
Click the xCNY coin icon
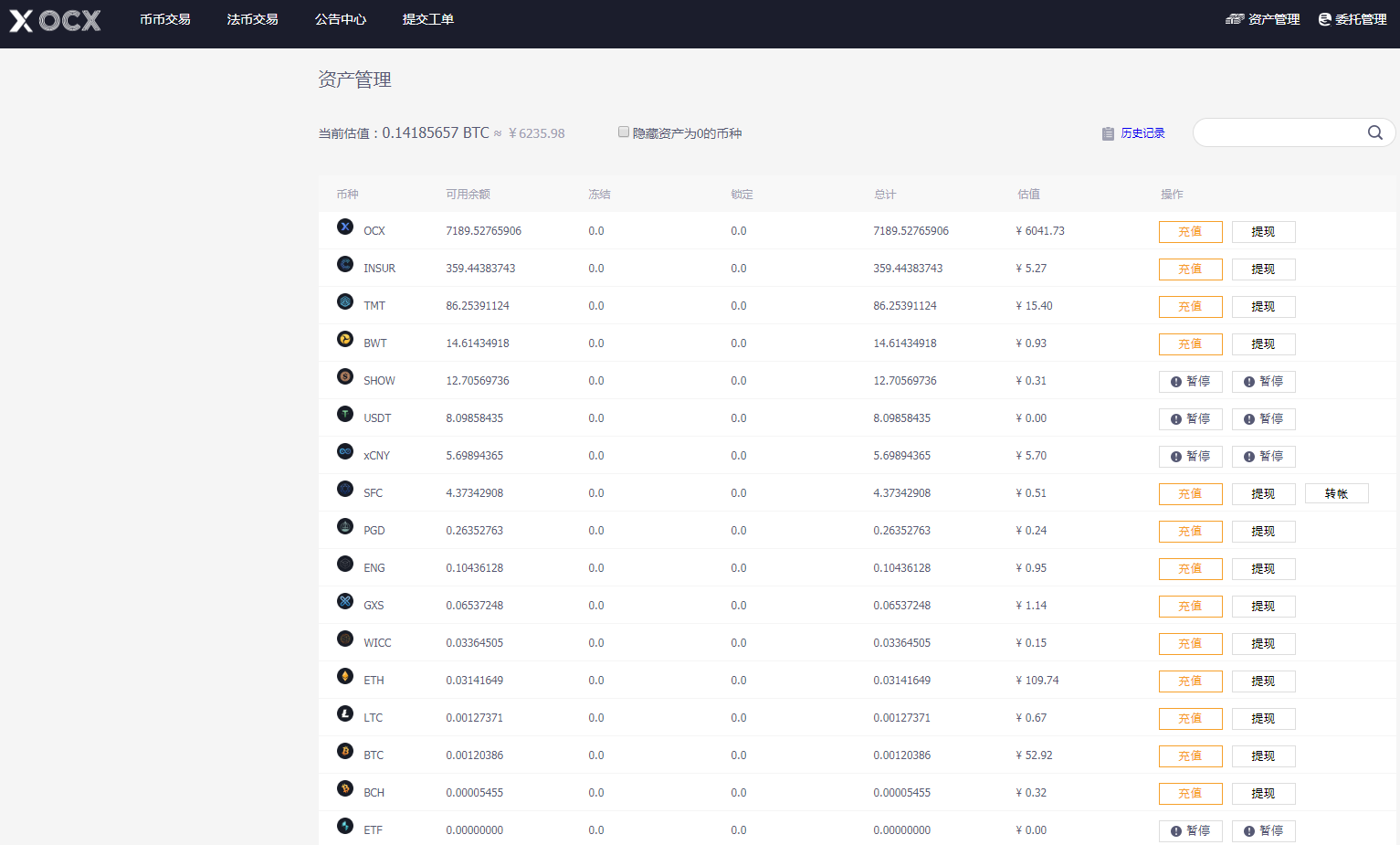345,451
